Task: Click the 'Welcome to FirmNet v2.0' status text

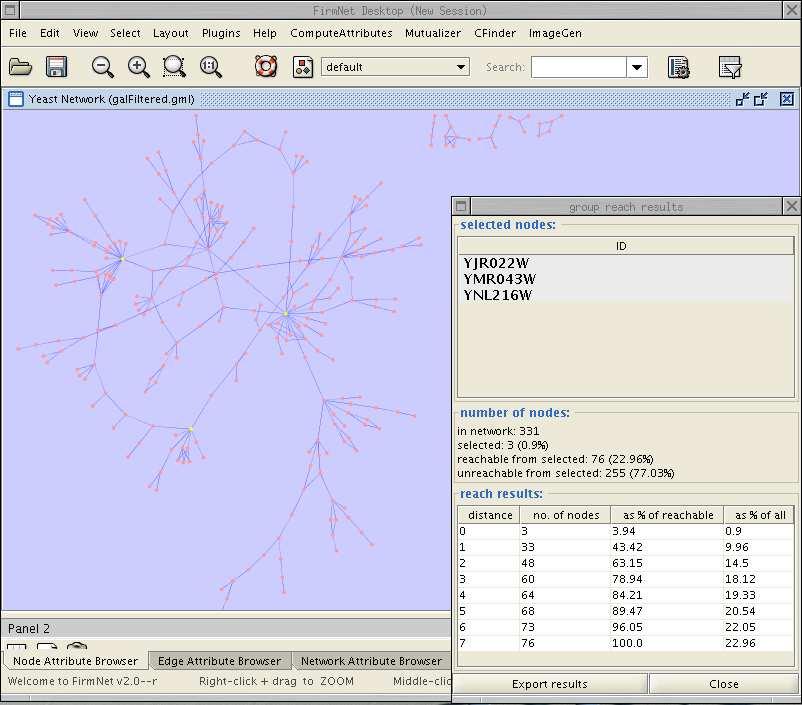Action: pos(82,681)
